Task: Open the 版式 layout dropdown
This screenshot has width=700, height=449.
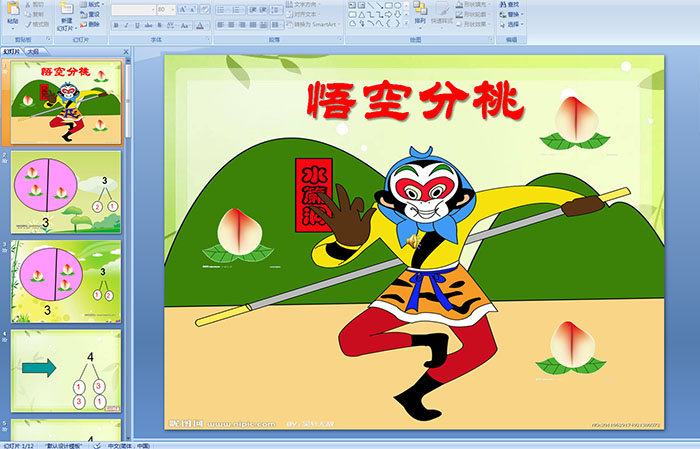Action: pos(92,4)
